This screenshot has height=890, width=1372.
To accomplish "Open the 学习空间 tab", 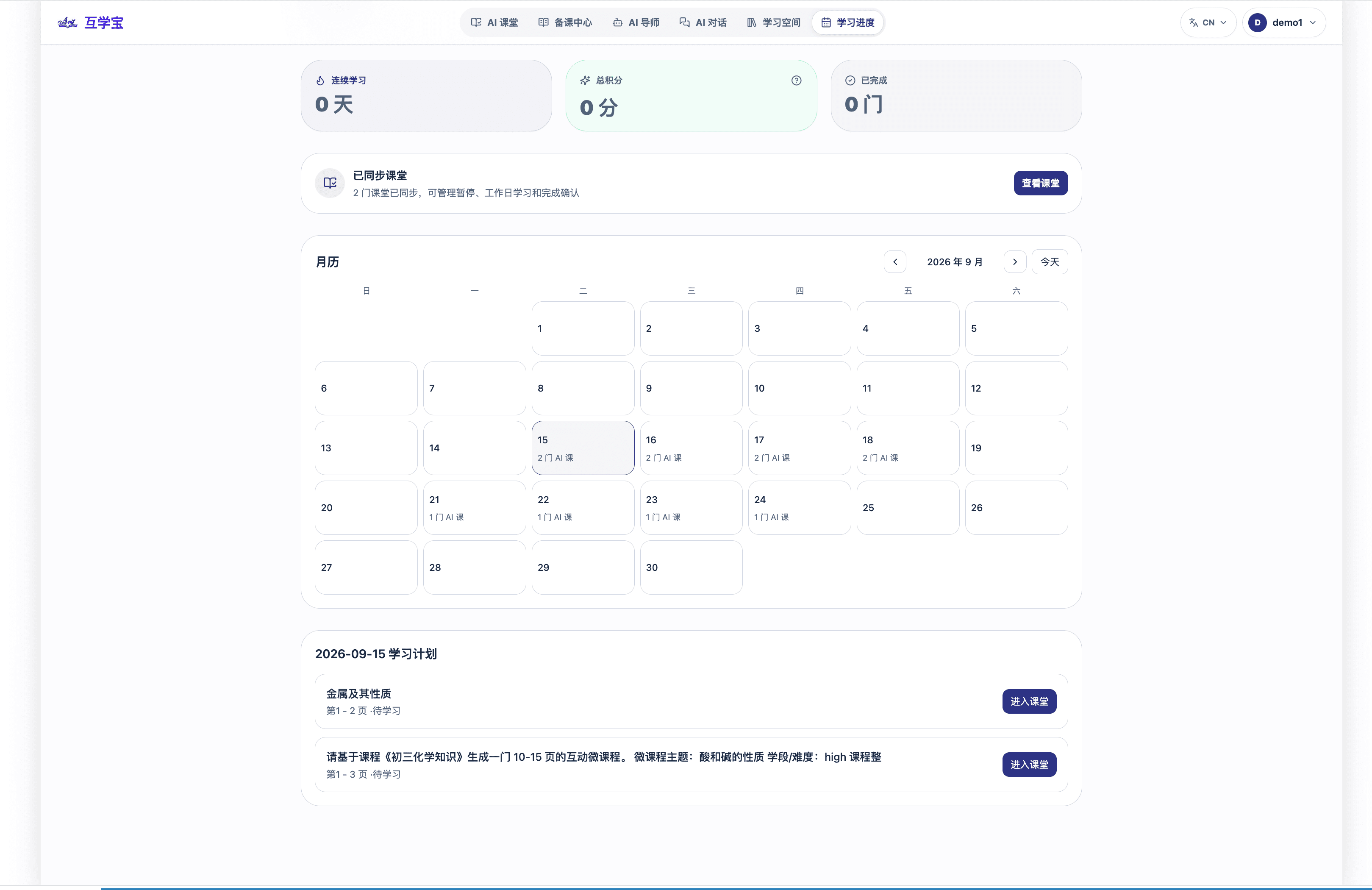I will 774,22.
